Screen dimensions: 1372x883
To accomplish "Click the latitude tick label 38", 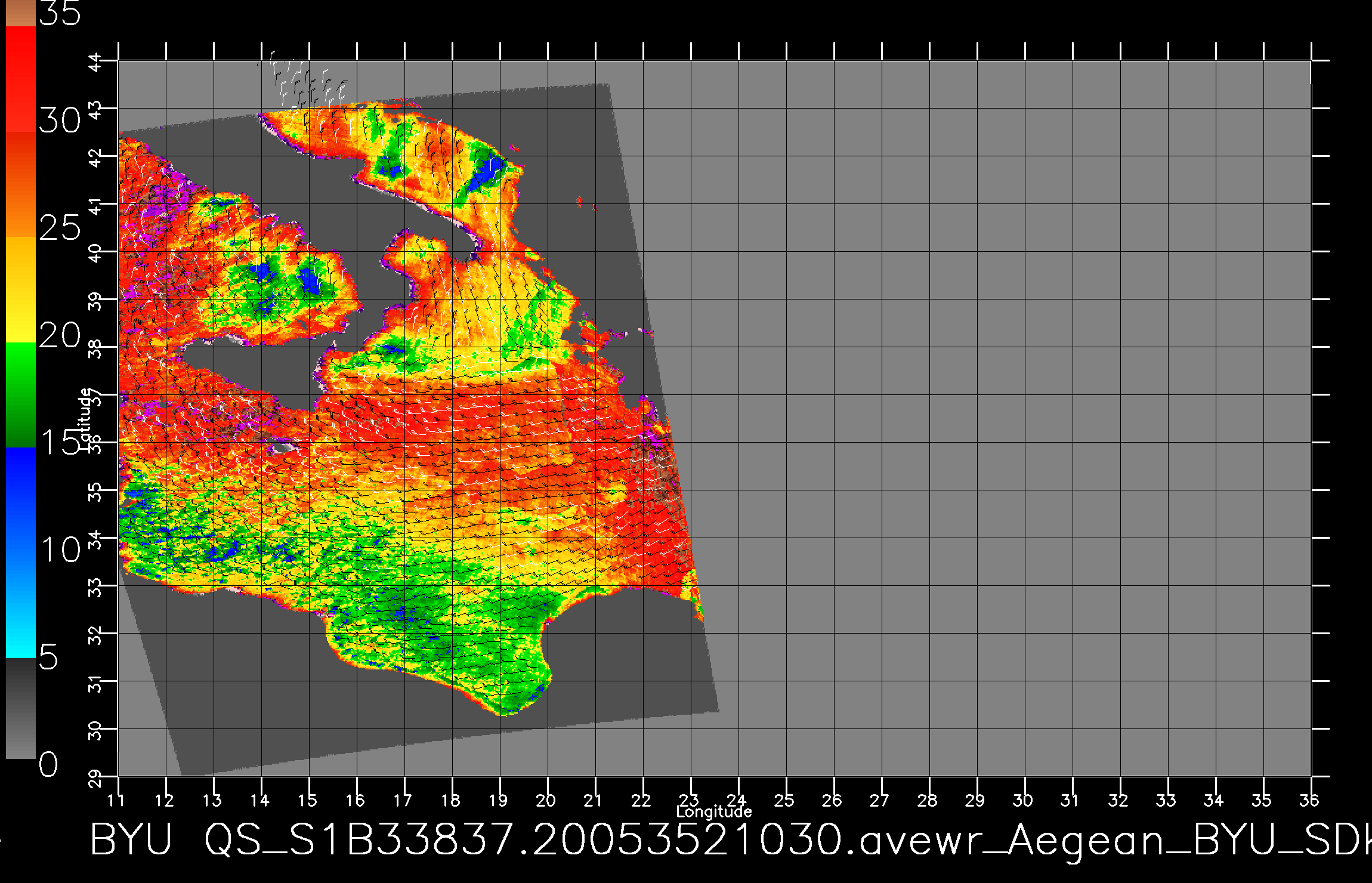I will (95, 348).
